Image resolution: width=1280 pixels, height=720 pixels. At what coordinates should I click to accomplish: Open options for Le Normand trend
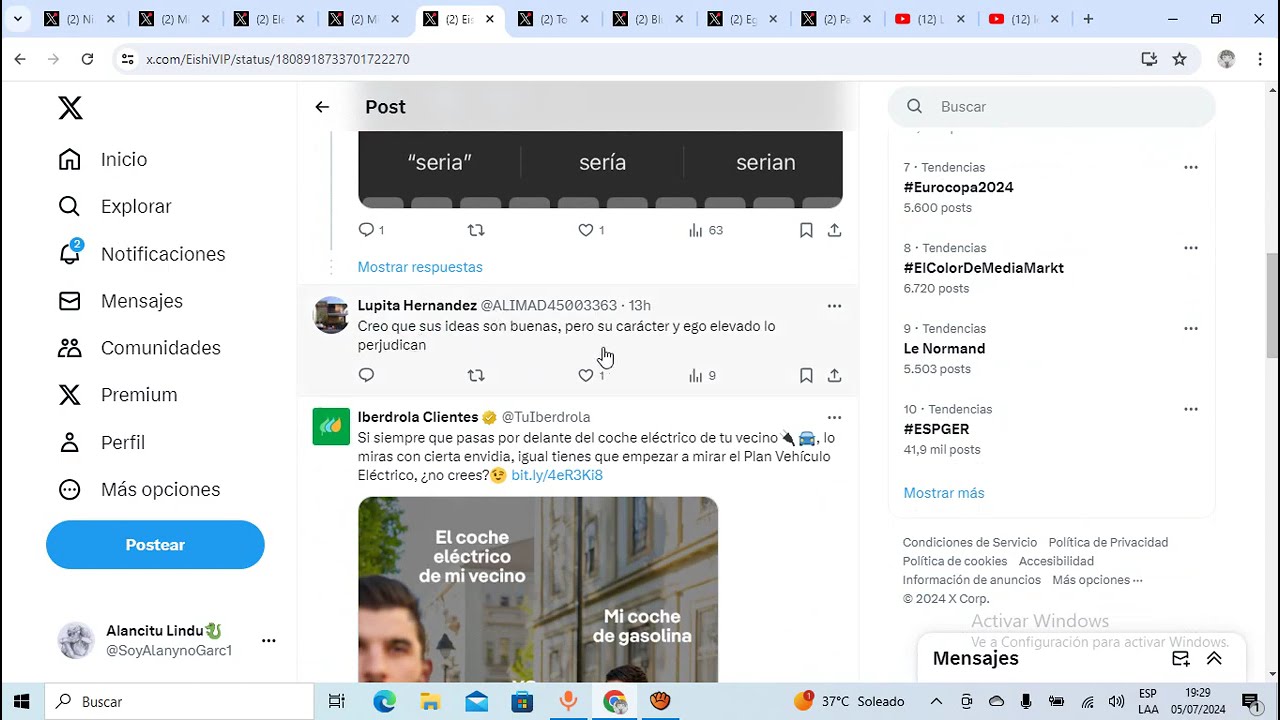1190,328
